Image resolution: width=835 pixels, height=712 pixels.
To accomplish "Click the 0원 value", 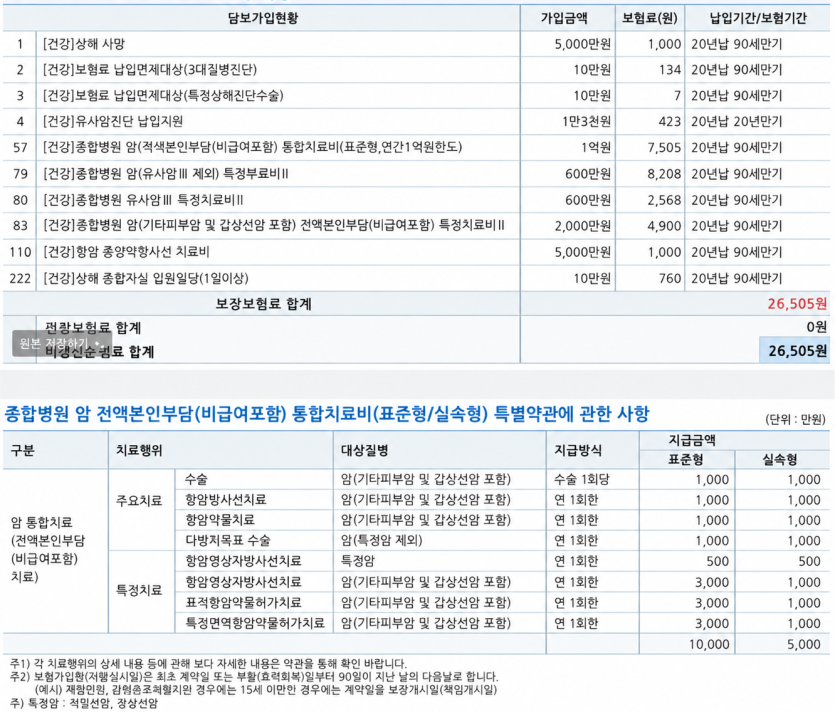I will click(816, 326).
